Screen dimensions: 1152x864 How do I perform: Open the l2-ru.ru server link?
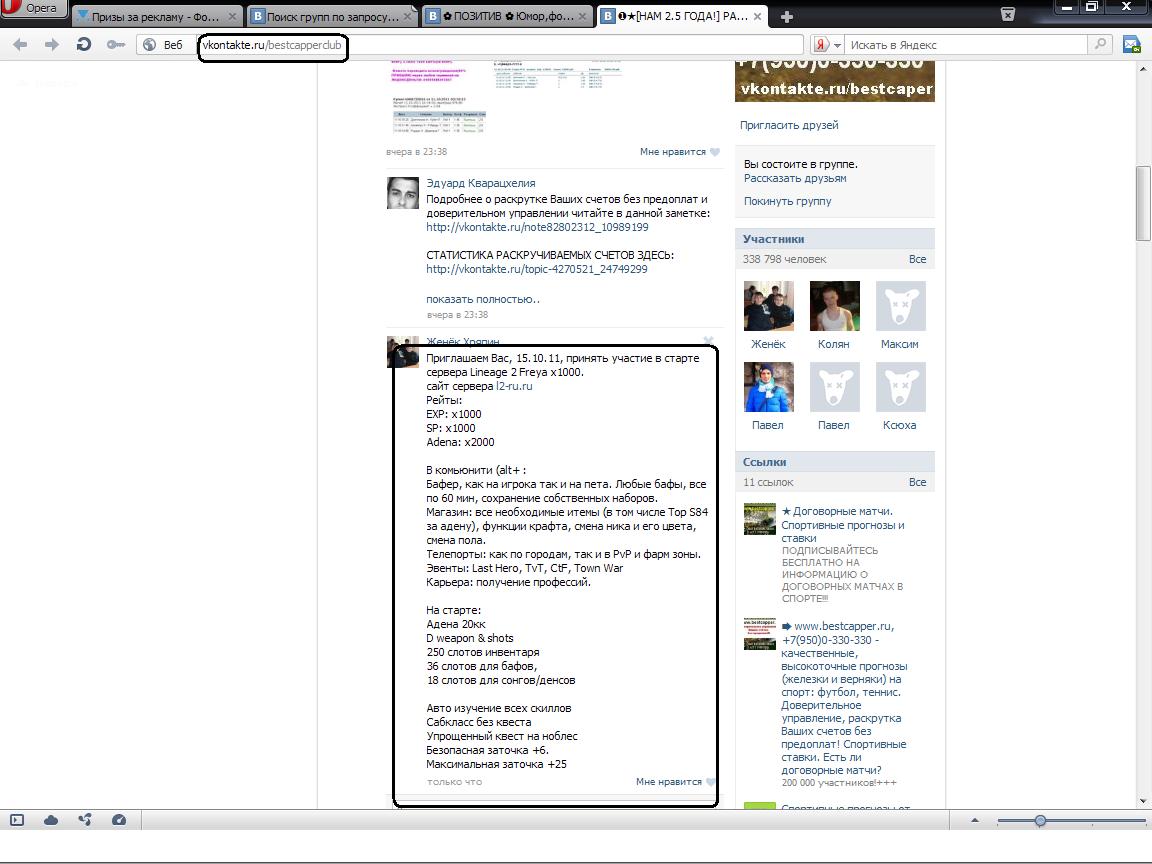coord(514,386)
